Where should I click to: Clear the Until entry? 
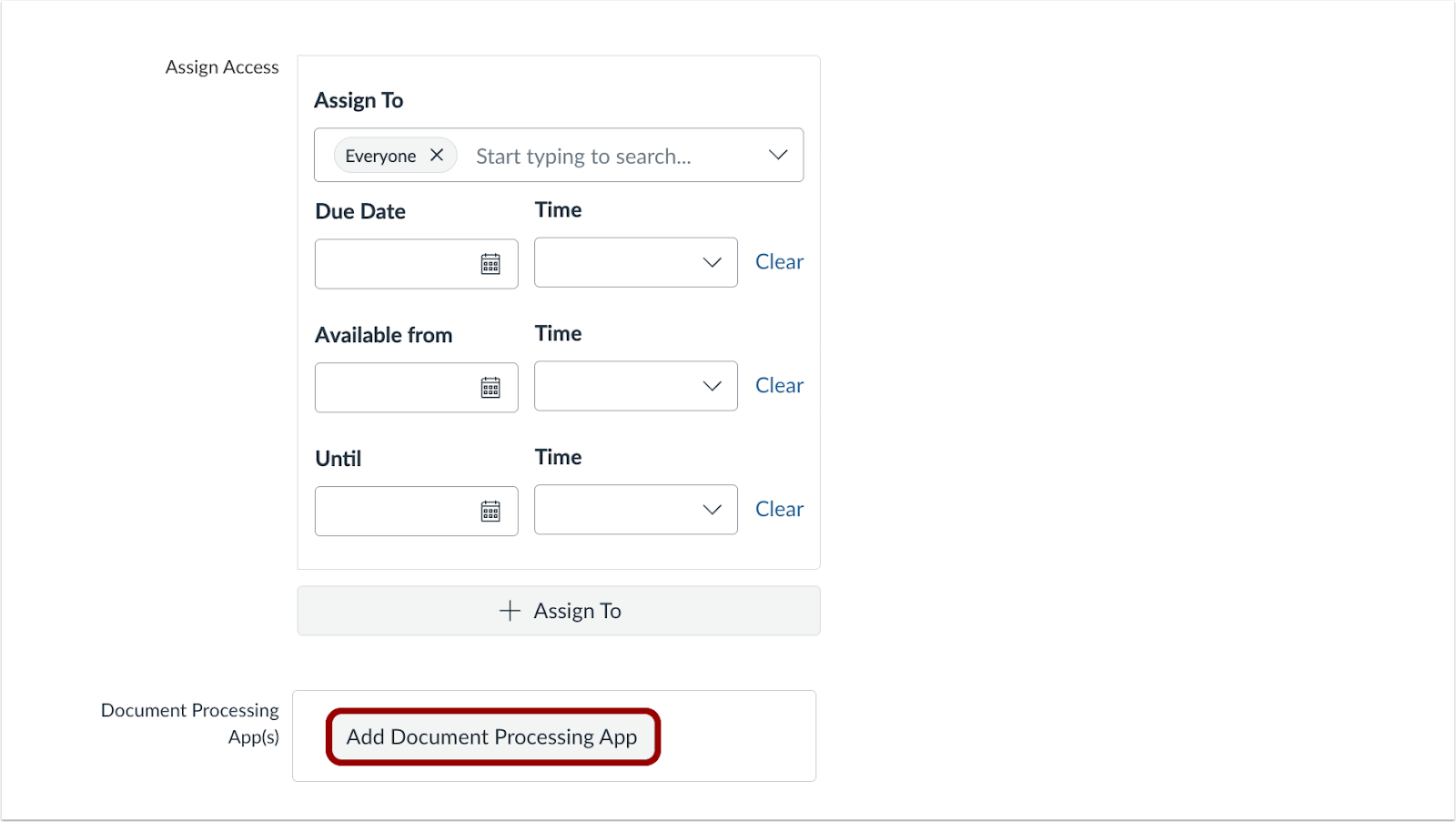(x=779, y=508)
